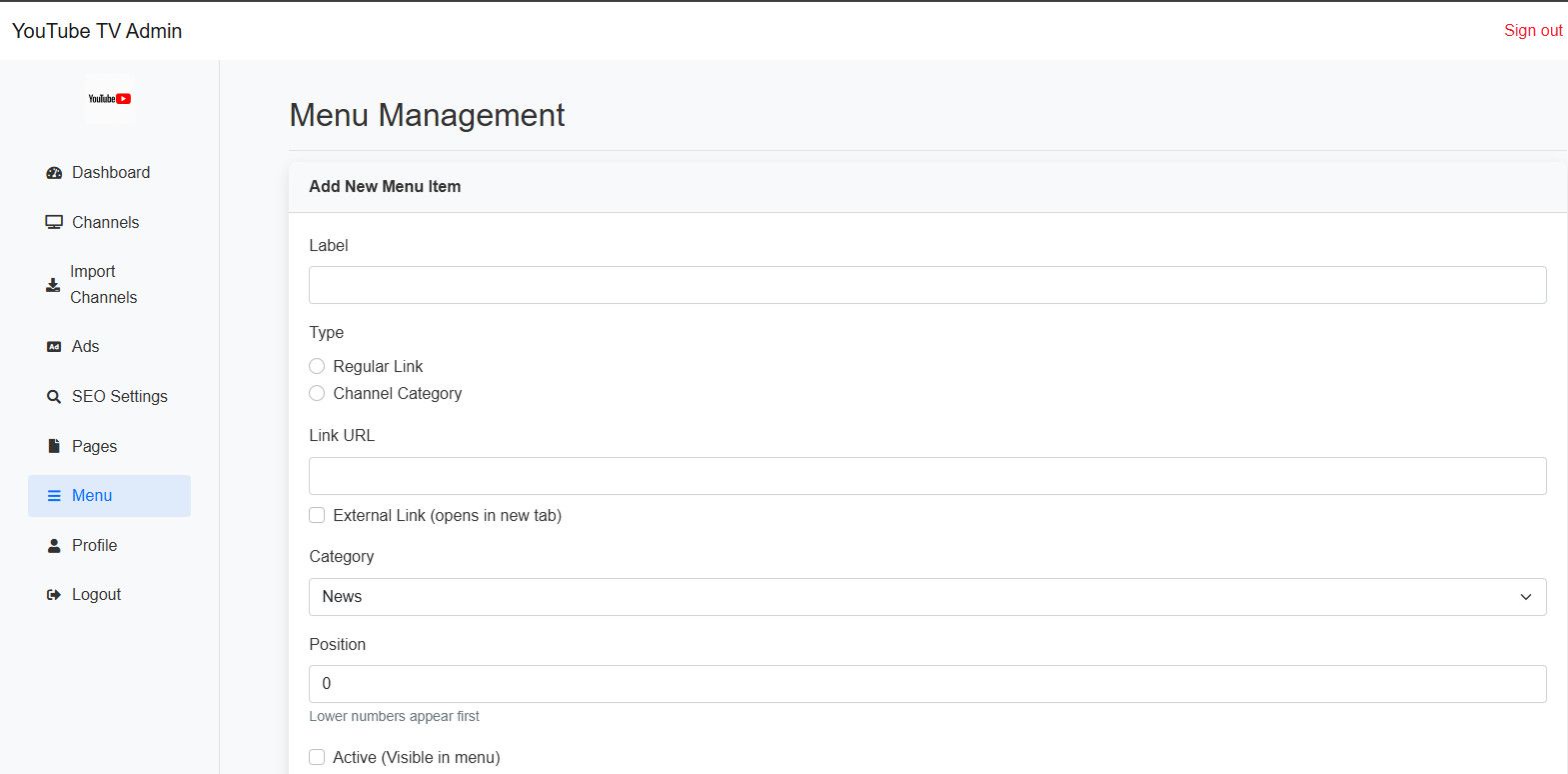This screenshot has height=774, width=1568.
Task: Tick the Active (Visible in menu) checkbox
Action: point(317,758)
